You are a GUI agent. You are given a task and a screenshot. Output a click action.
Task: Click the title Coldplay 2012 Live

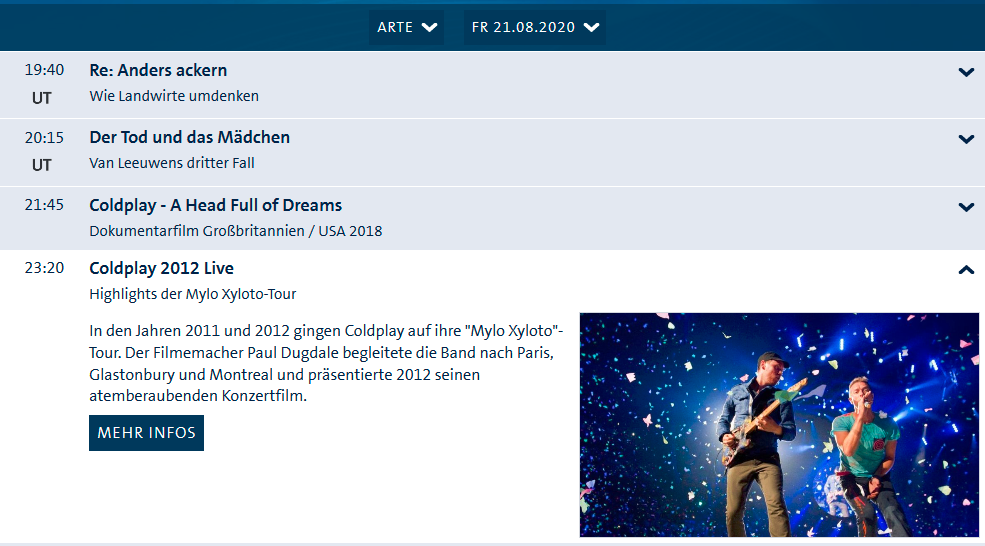point(161,268)
